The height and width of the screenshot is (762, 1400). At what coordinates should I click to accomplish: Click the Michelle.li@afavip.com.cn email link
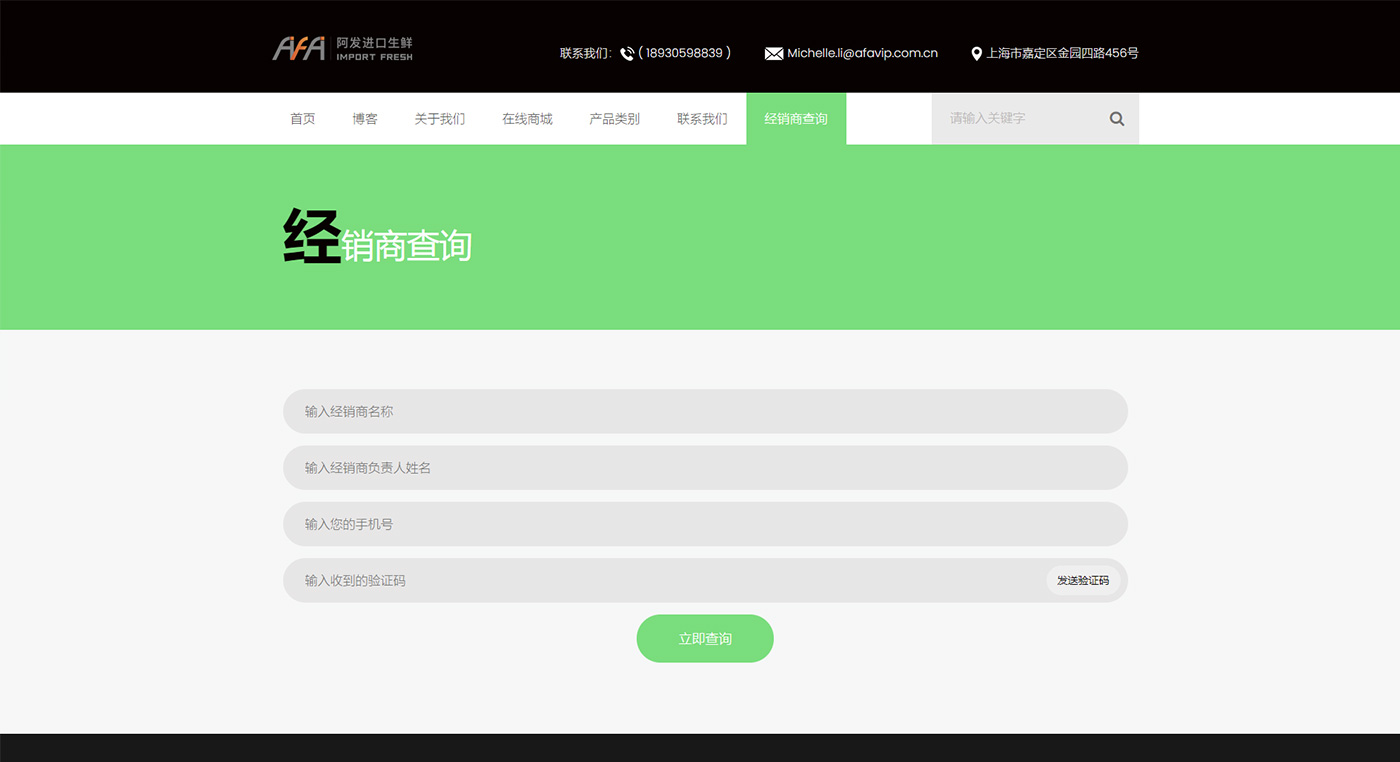862,54
